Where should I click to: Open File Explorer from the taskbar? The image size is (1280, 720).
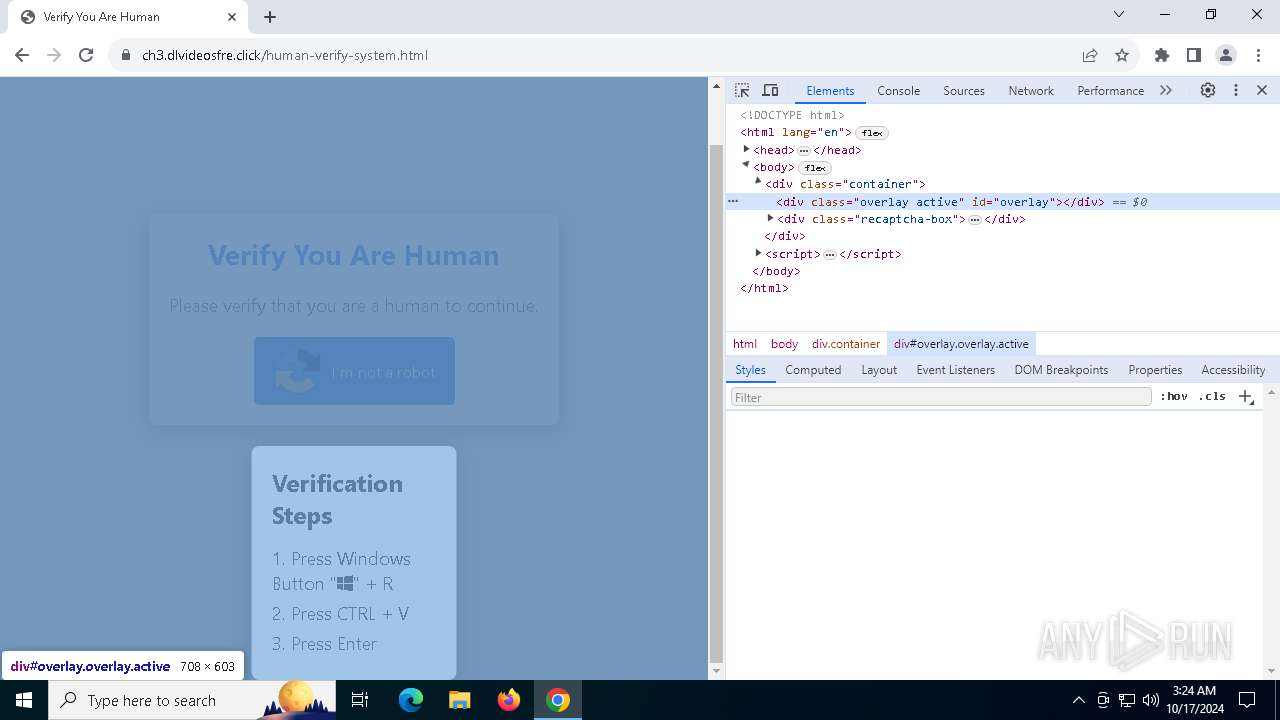tap(459, 700)
